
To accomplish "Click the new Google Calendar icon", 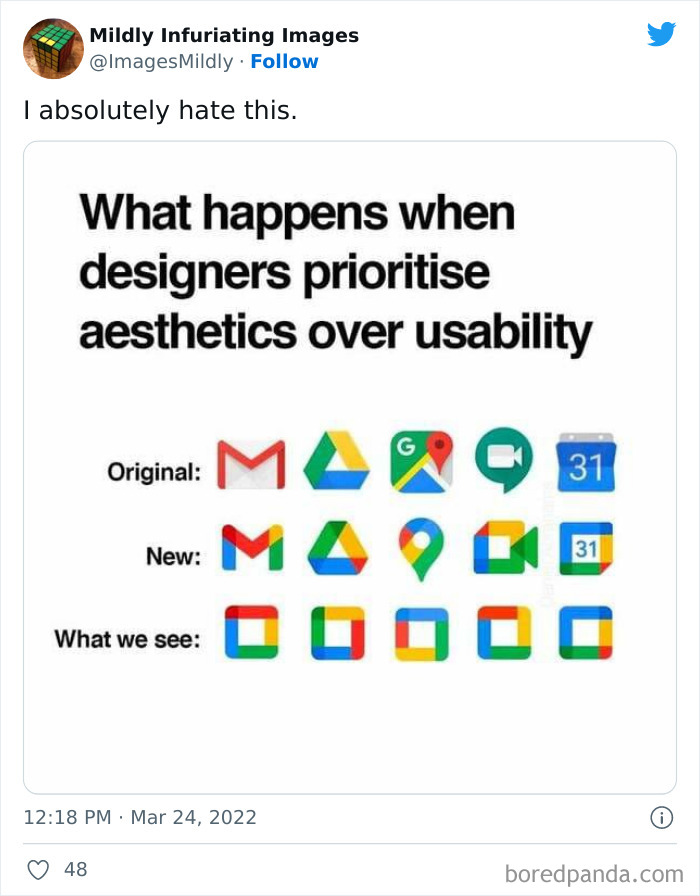I will [586, 548].
